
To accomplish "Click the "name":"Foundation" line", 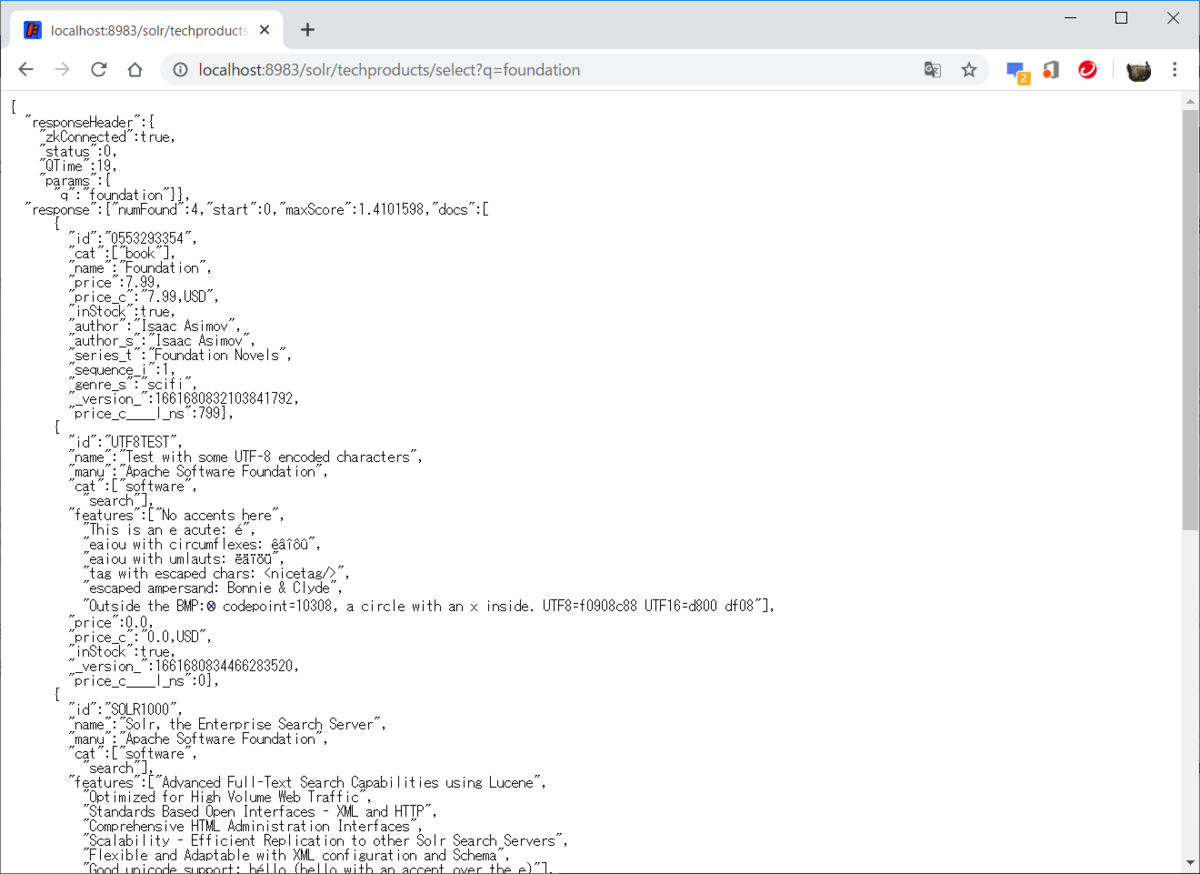I will [140, 268].
